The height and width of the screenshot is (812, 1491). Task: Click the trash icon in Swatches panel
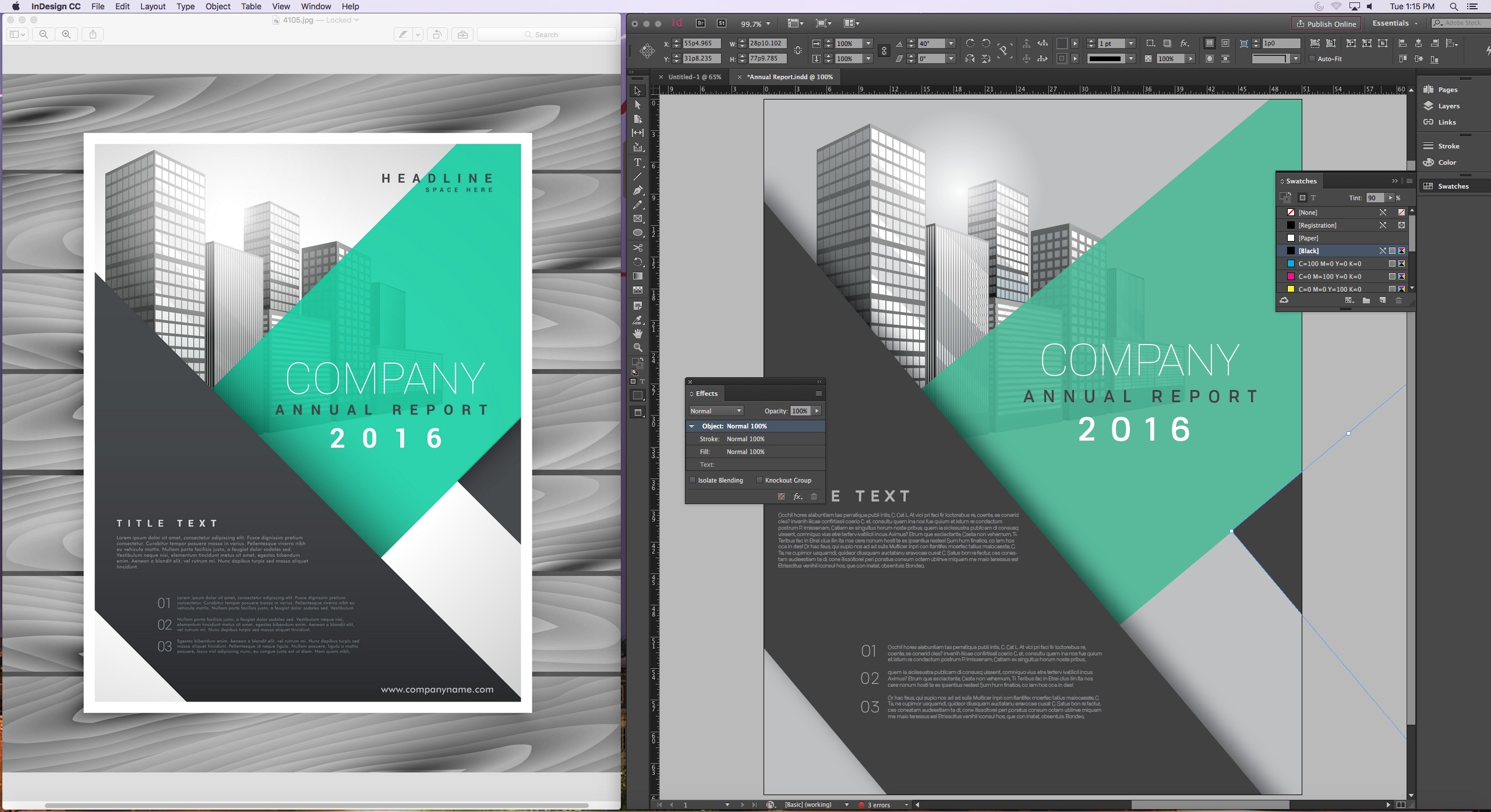[x=1398, y=300]
